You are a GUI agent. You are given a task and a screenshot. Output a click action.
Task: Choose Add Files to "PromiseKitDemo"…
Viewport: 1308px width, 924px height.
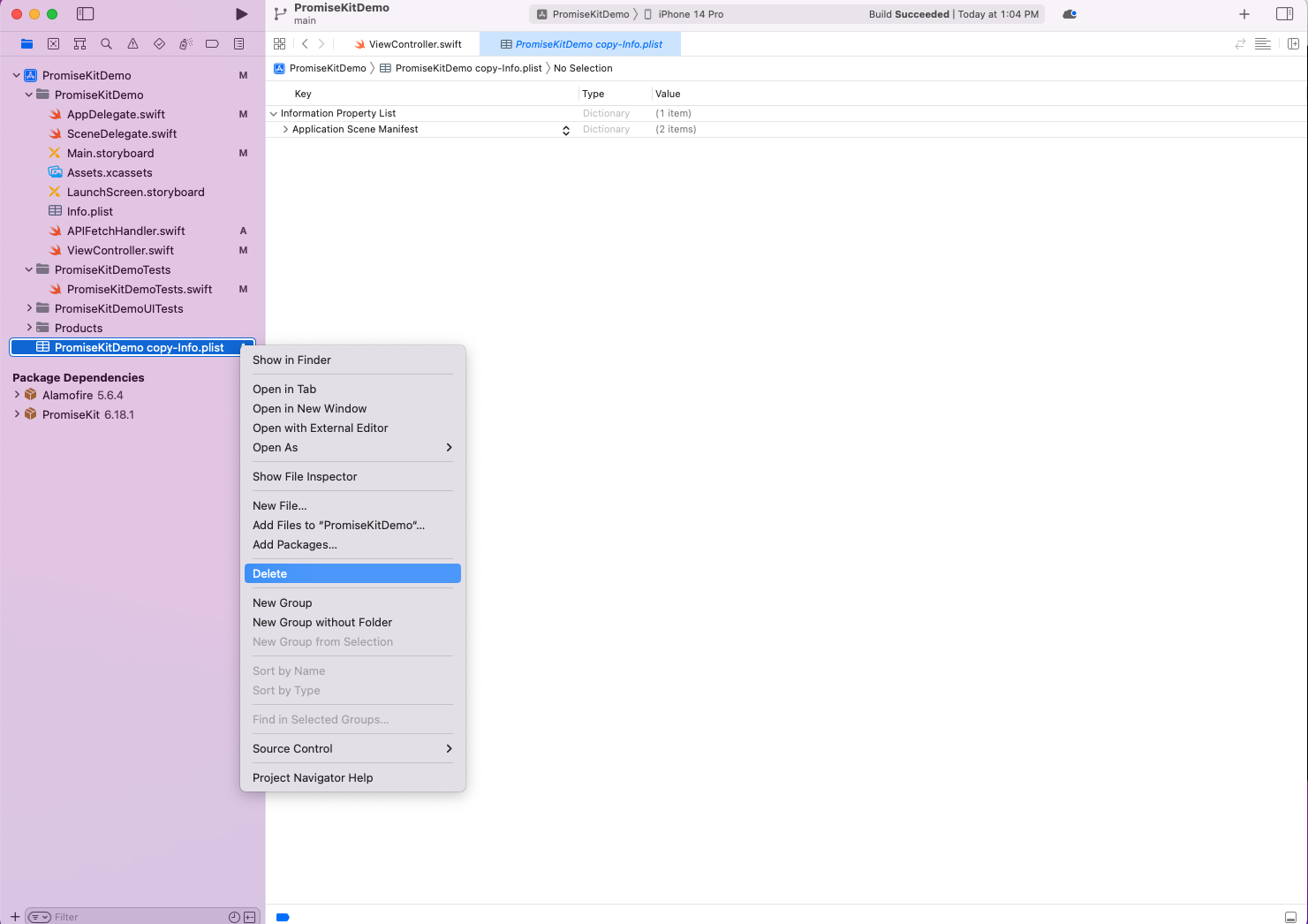pos(352,525)
